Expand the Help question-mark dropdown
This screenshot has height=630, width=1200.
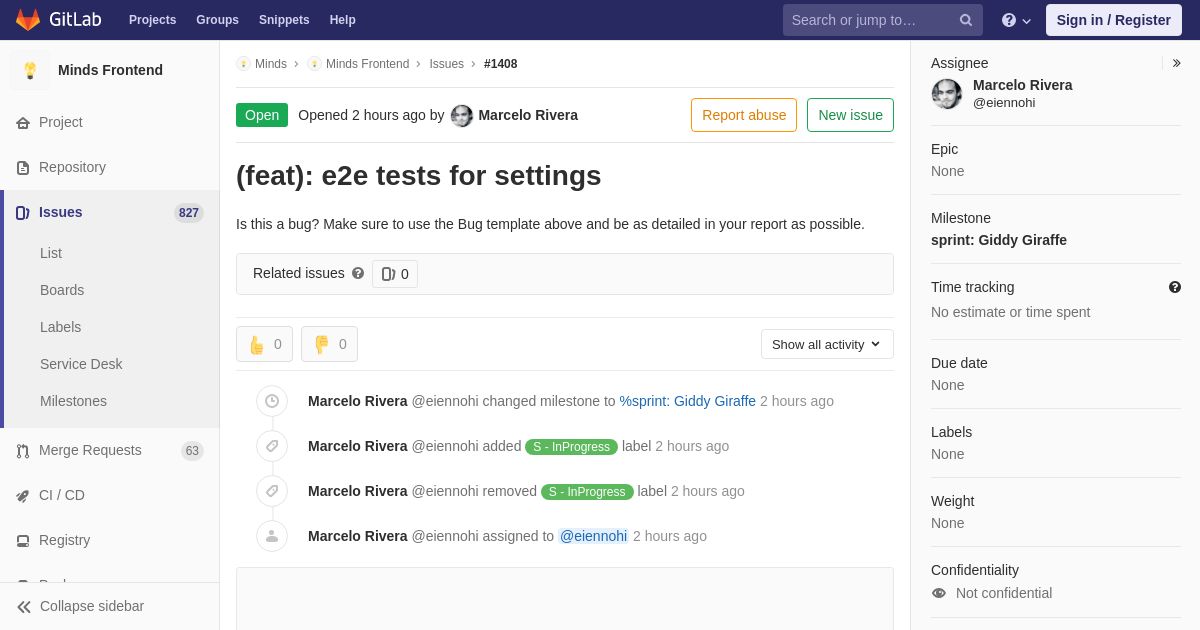coord(1016,20)
